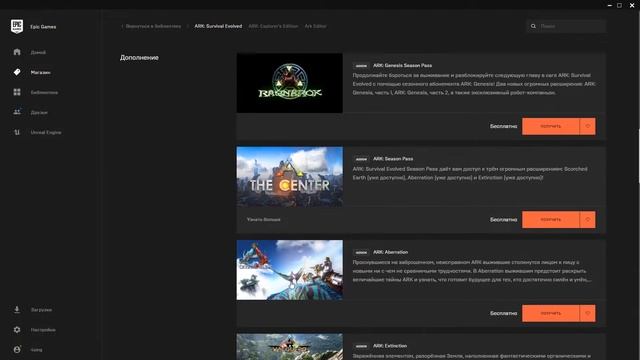Screen dimensions: 640x360
Task: Select the Downloads sidebar label
Action: (41, 310)
